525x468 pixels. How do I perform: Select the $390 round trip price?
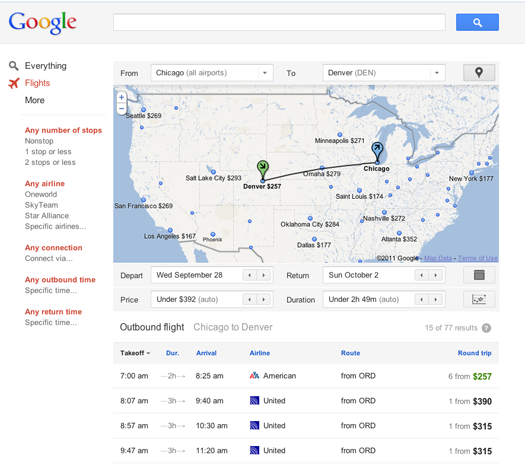pos(482,401)
